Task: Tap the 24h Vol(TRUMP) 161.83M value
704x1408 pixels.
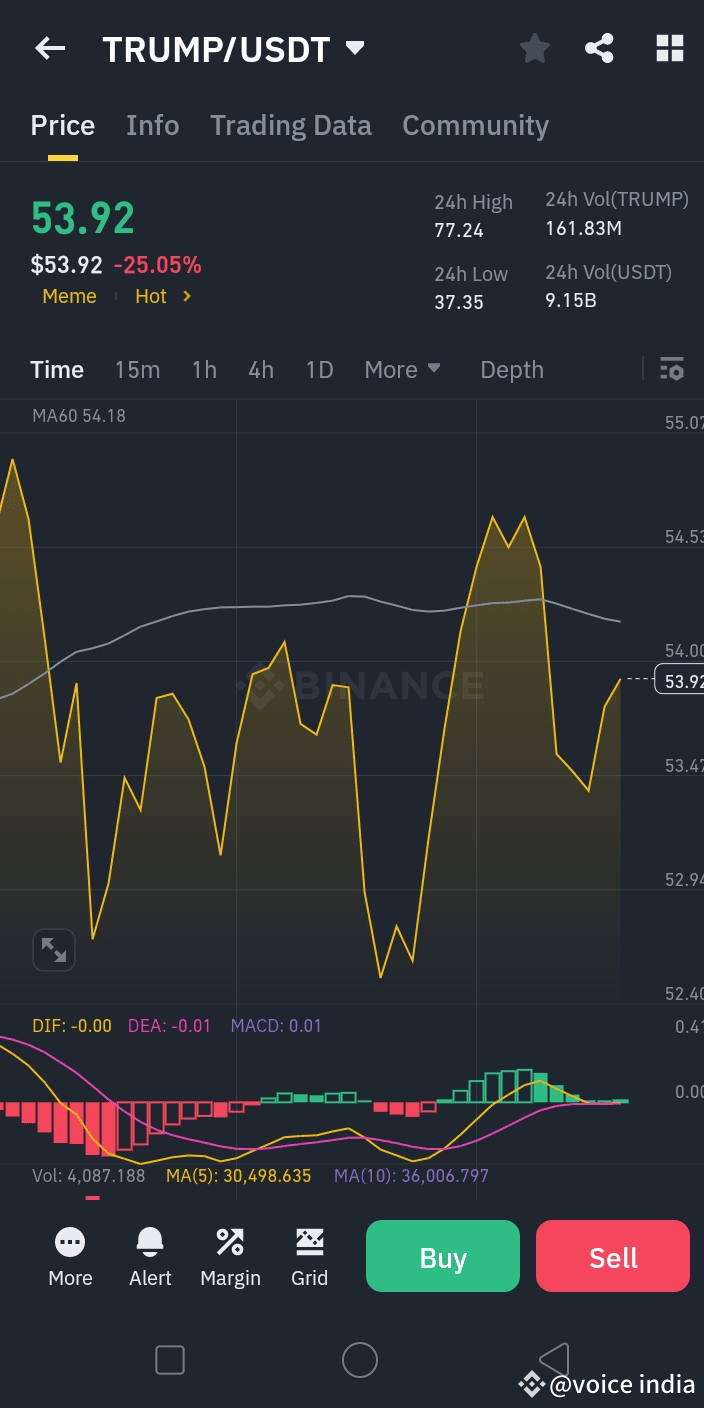Action: [x=583, y=229]
